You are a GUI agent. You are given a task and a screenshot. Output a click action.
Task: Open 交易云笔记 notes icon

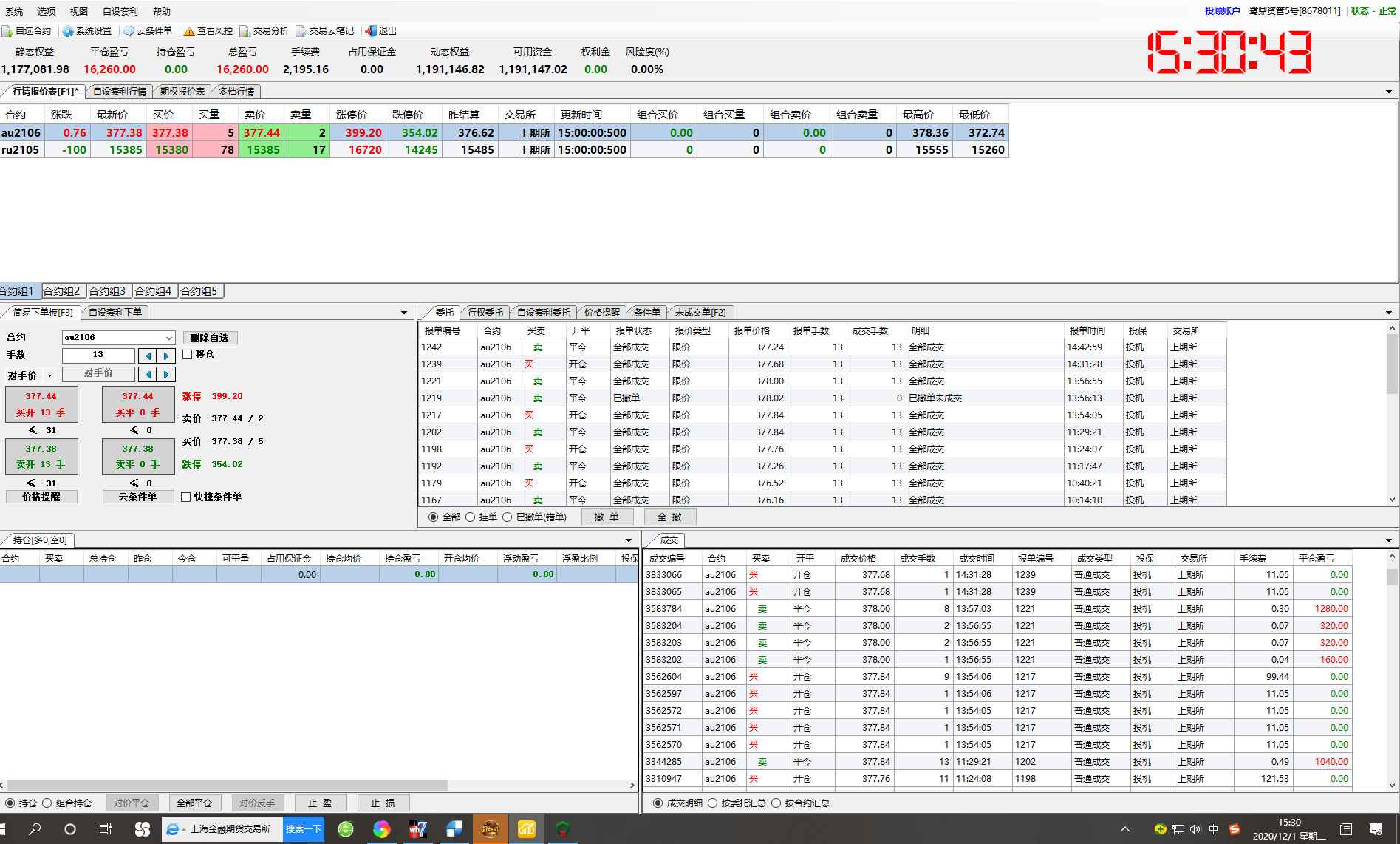tap(301, 31)
